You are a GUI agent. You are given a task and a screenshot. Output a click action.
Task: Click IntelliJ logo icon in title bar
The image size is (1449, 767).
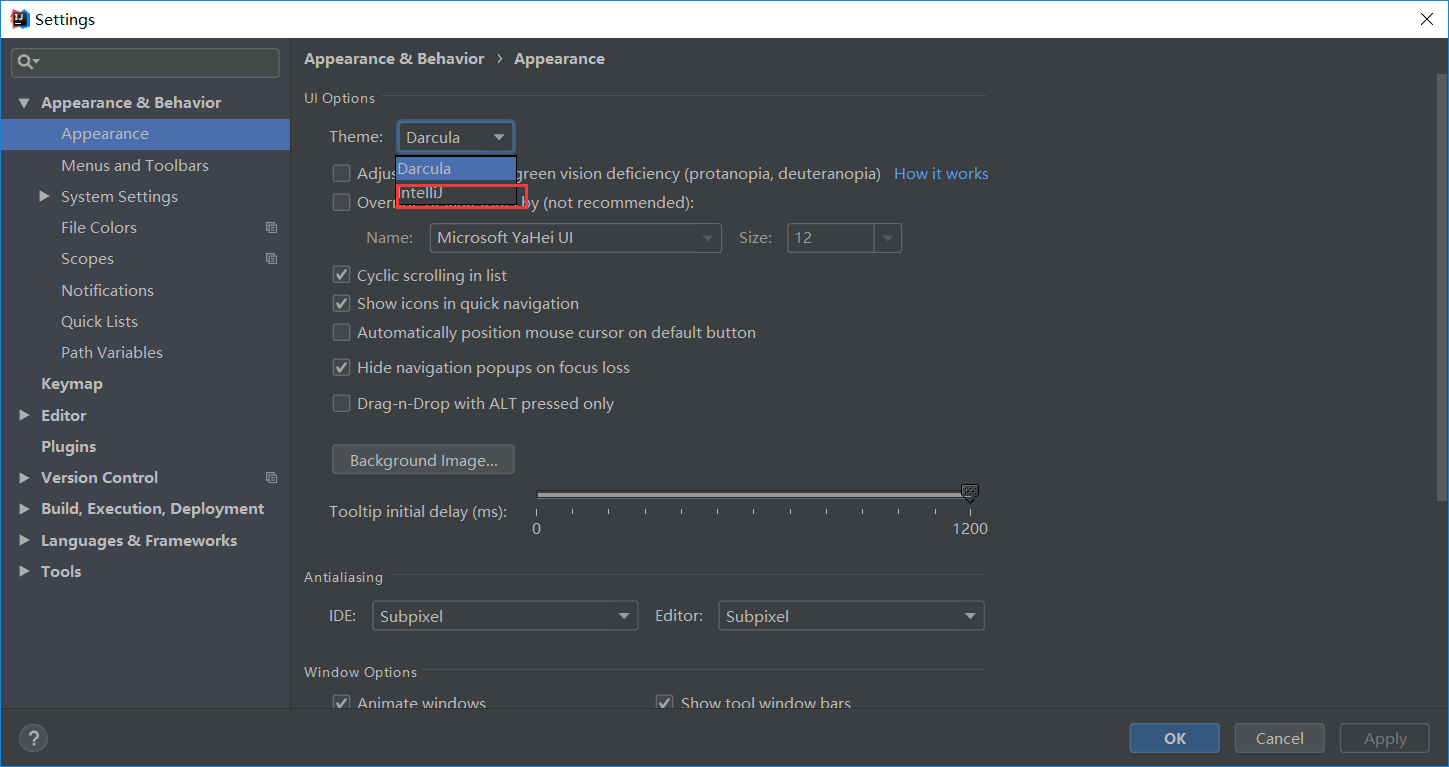19,19
